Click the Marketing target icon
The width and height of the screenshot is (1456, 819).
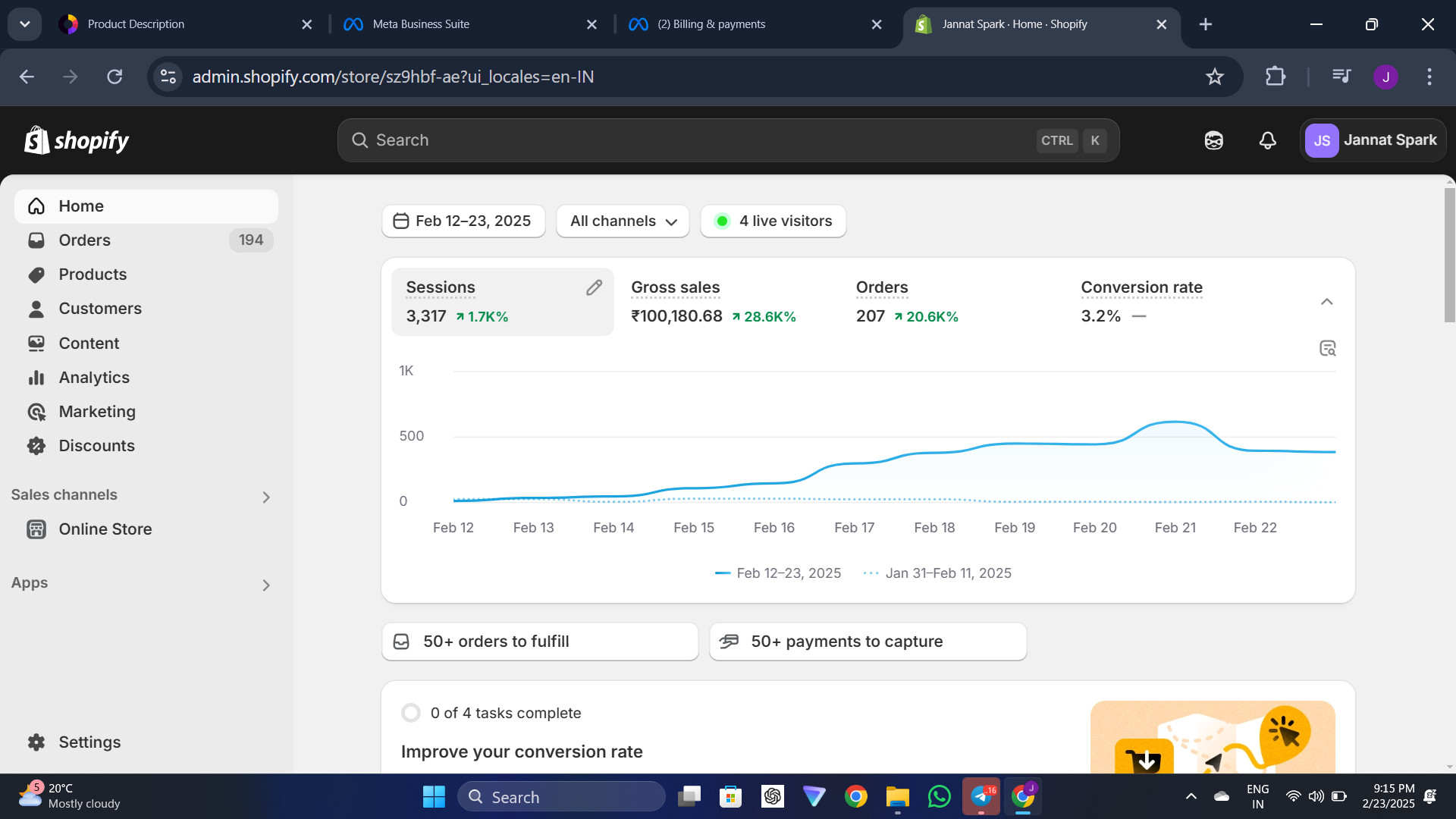[36, 412]
